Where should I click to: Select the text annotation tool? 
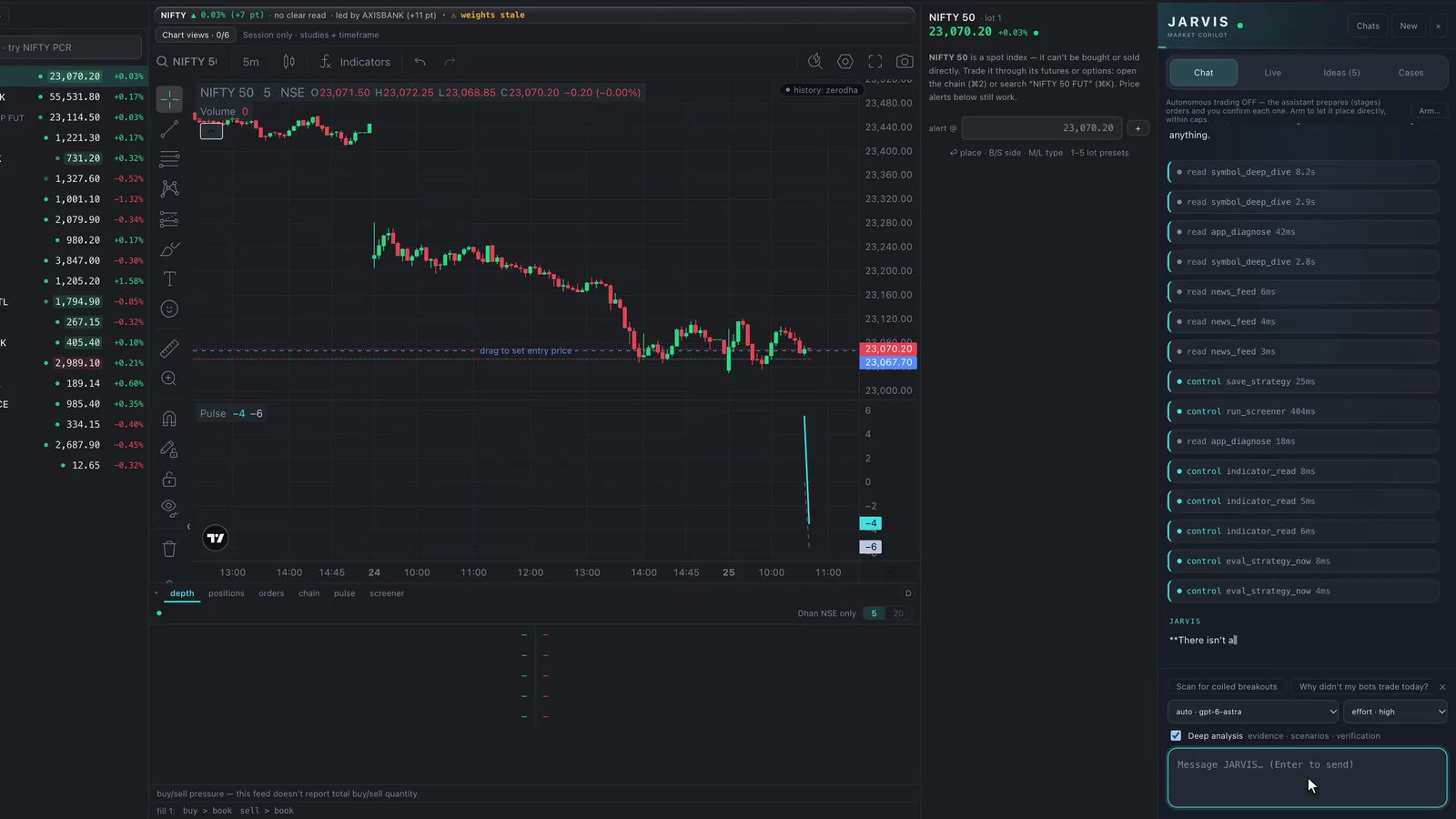tap(169, 279)
